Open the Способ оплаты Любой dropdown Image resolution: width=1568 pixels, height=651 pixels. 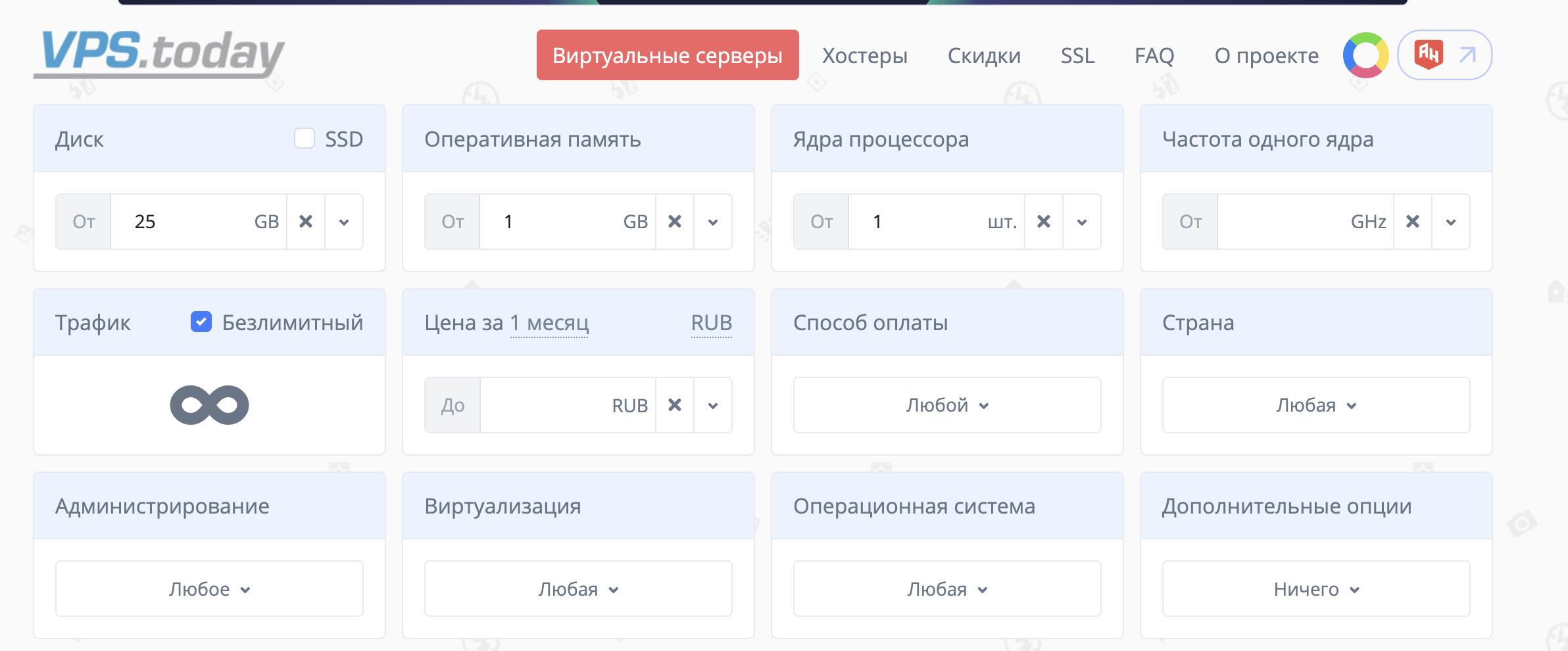pyautogui.click(x=947, y=405)
